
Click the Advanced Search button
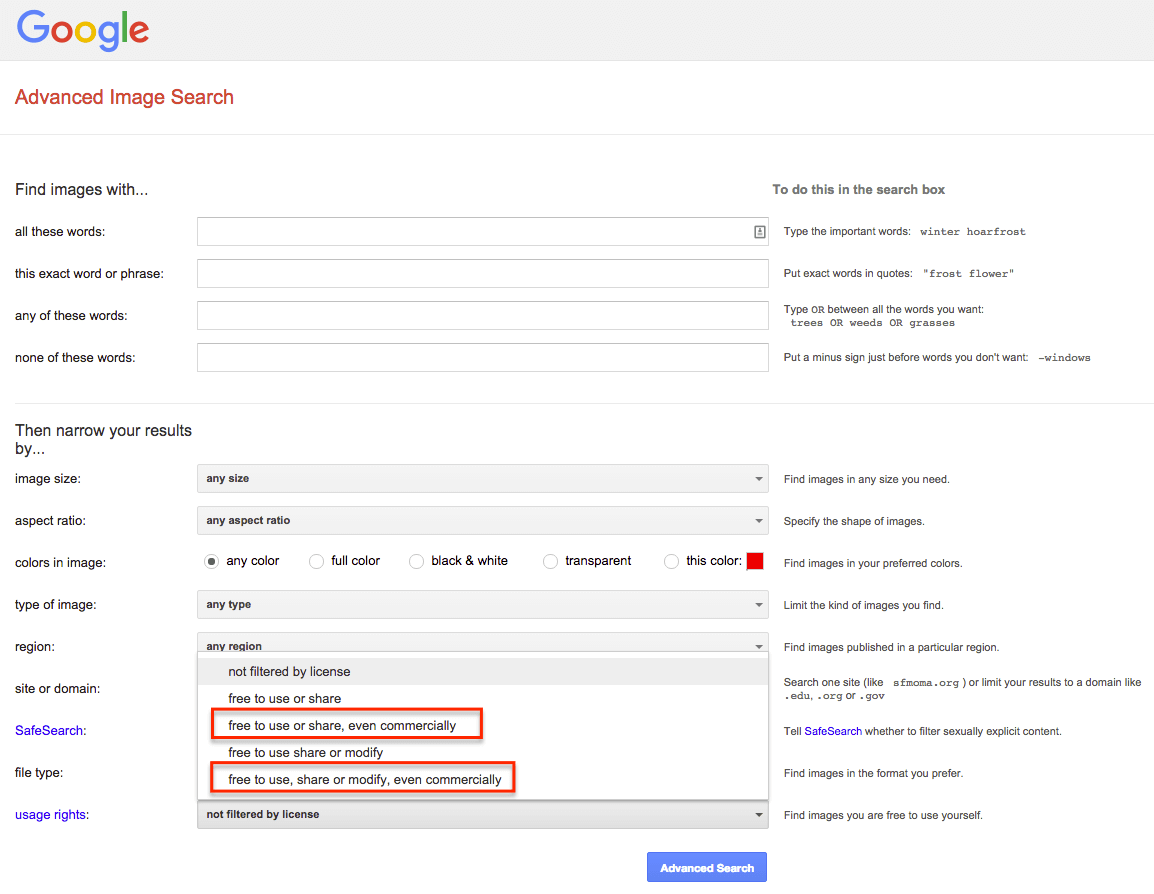[x=707, y=868]
